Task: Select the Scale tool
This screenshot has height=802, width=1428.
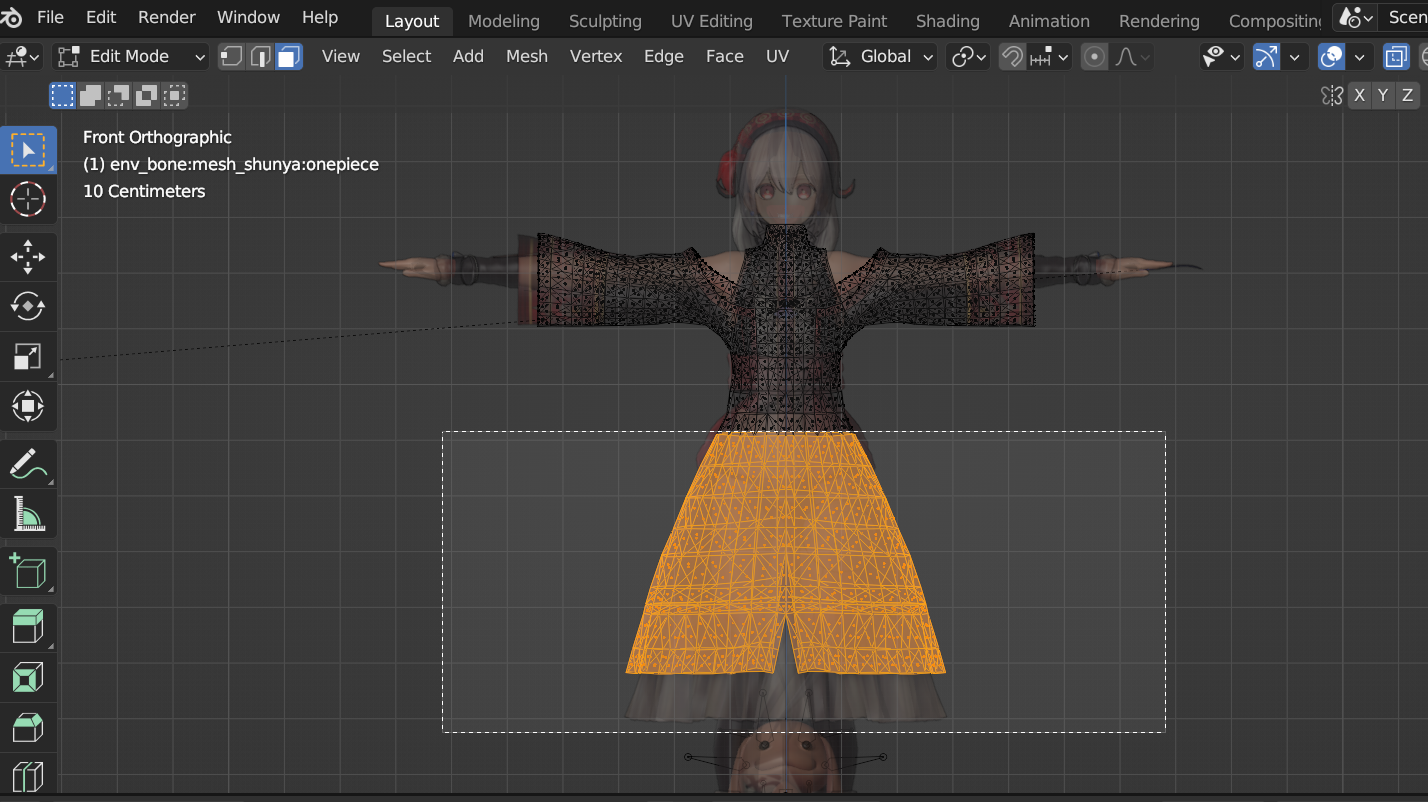Action: click(x=28, y=356)
